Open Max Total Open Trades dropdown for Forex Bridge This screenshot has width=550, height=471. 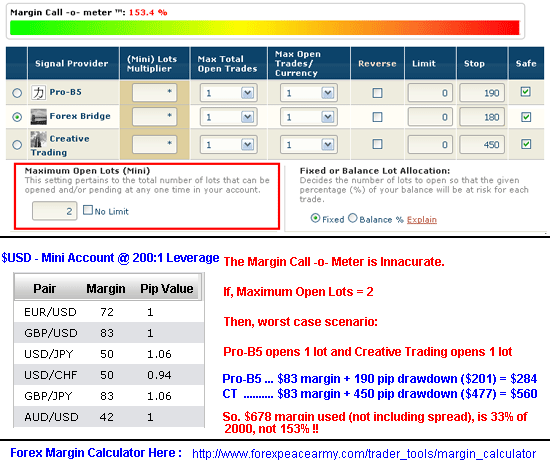229,117
